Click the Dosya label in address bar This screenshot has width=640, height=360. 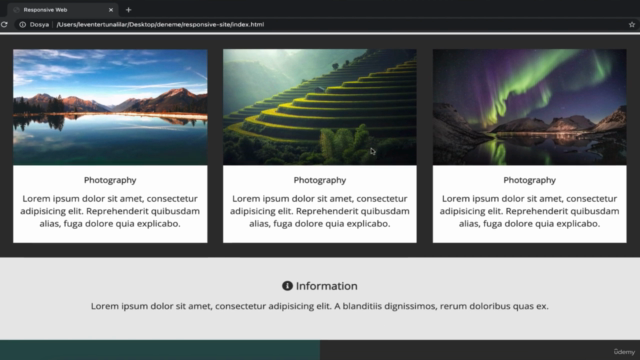coord(39,24)
